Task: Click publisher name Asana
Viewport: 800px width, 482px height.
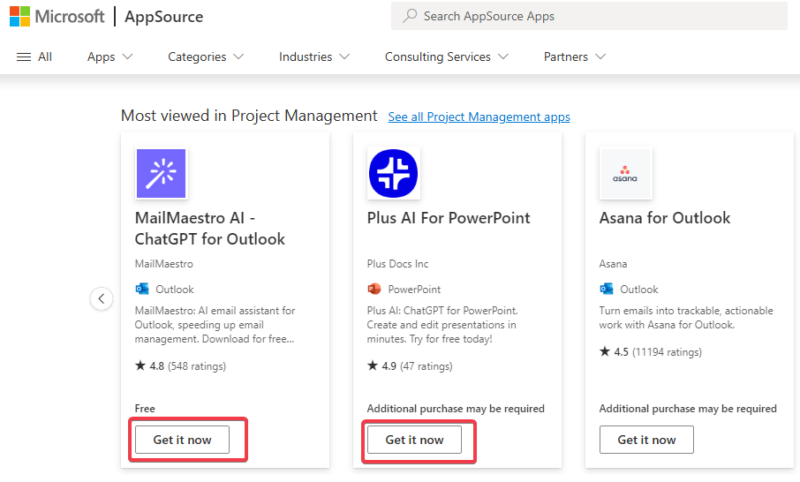Action: pyautogui.click(x=613, y=264)
